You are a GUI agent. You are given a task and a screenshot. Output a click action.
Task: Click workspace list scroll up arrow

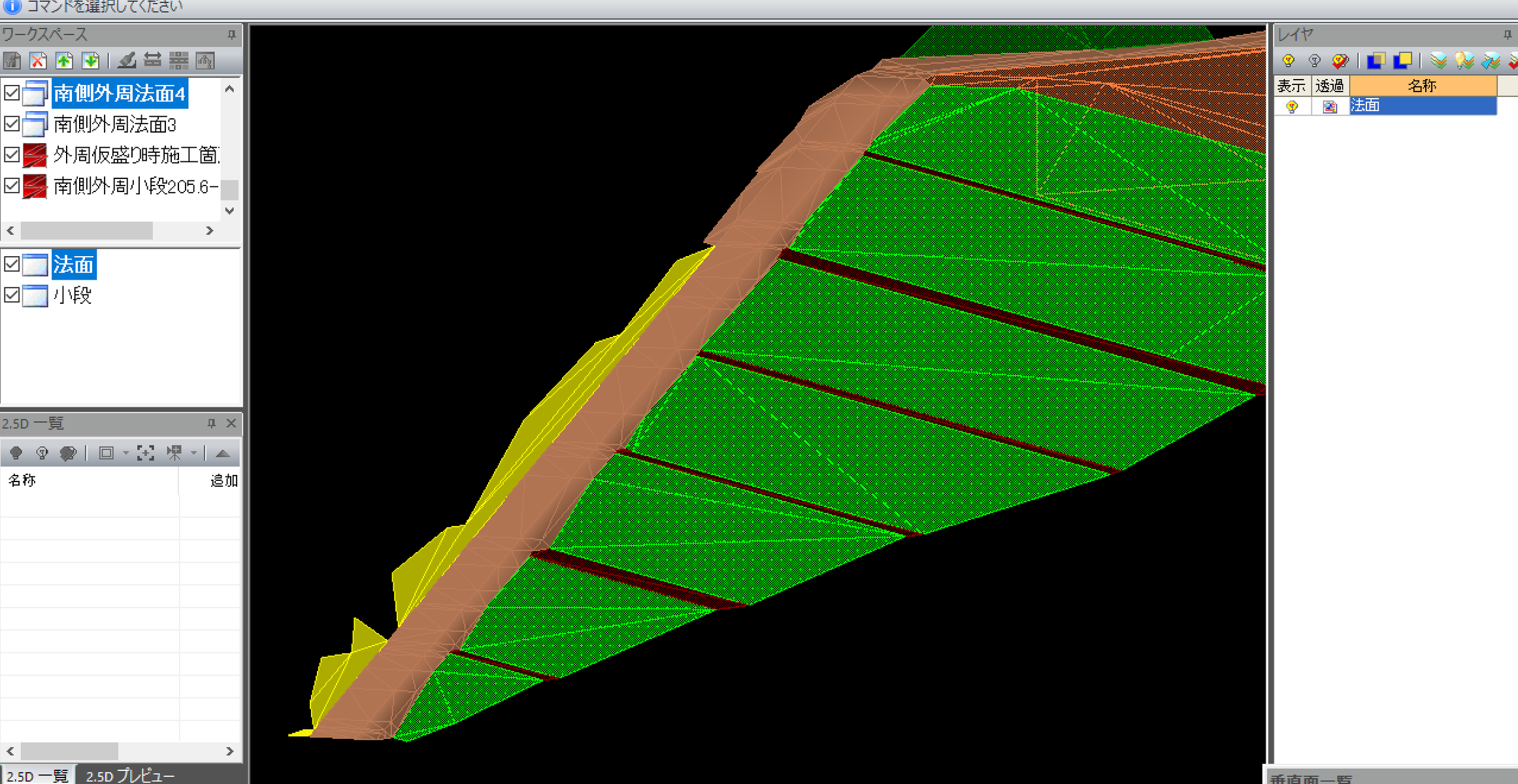[229, 89]
